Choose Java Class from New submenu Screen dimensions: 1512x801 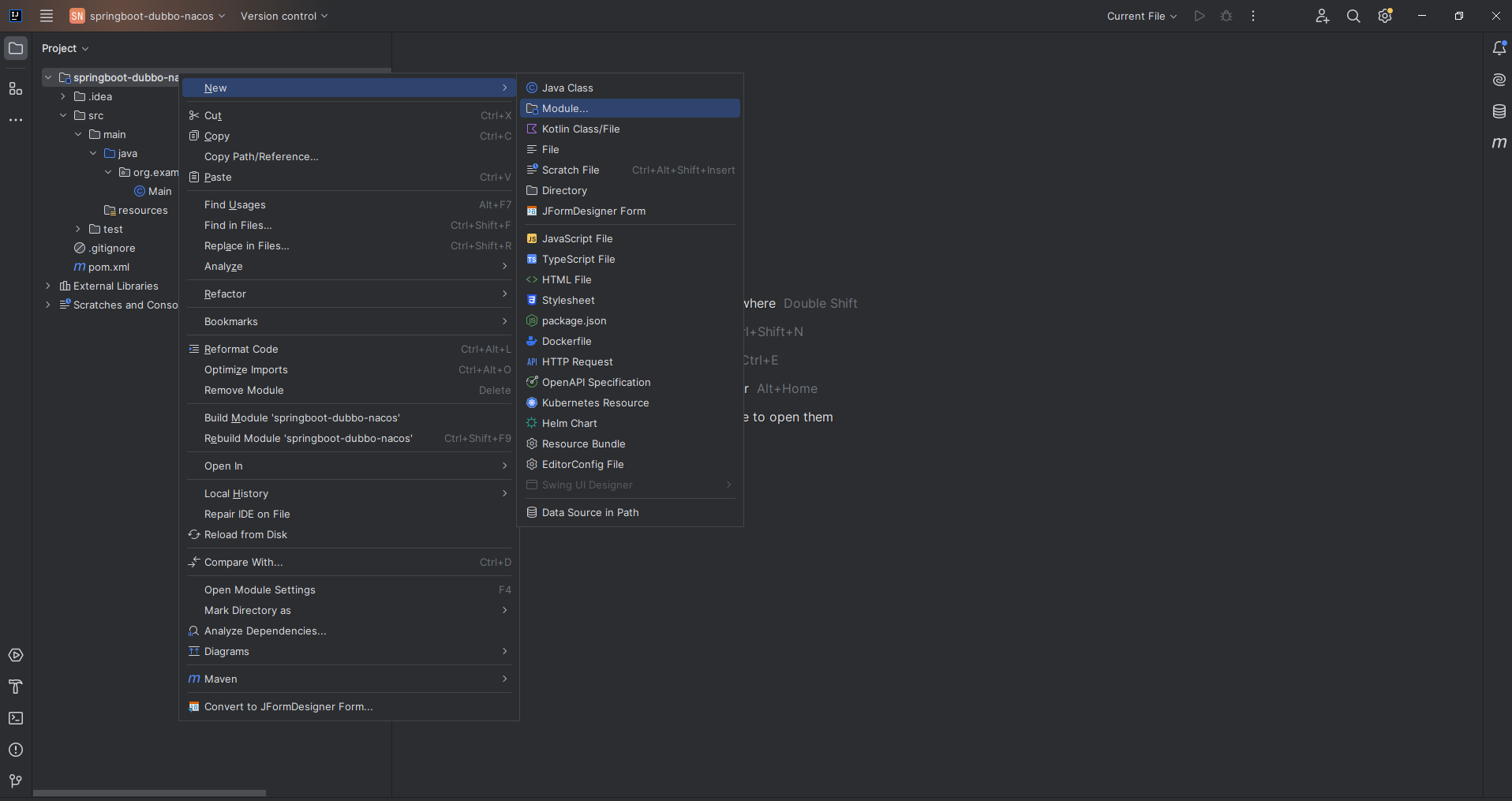click(630, 88)
